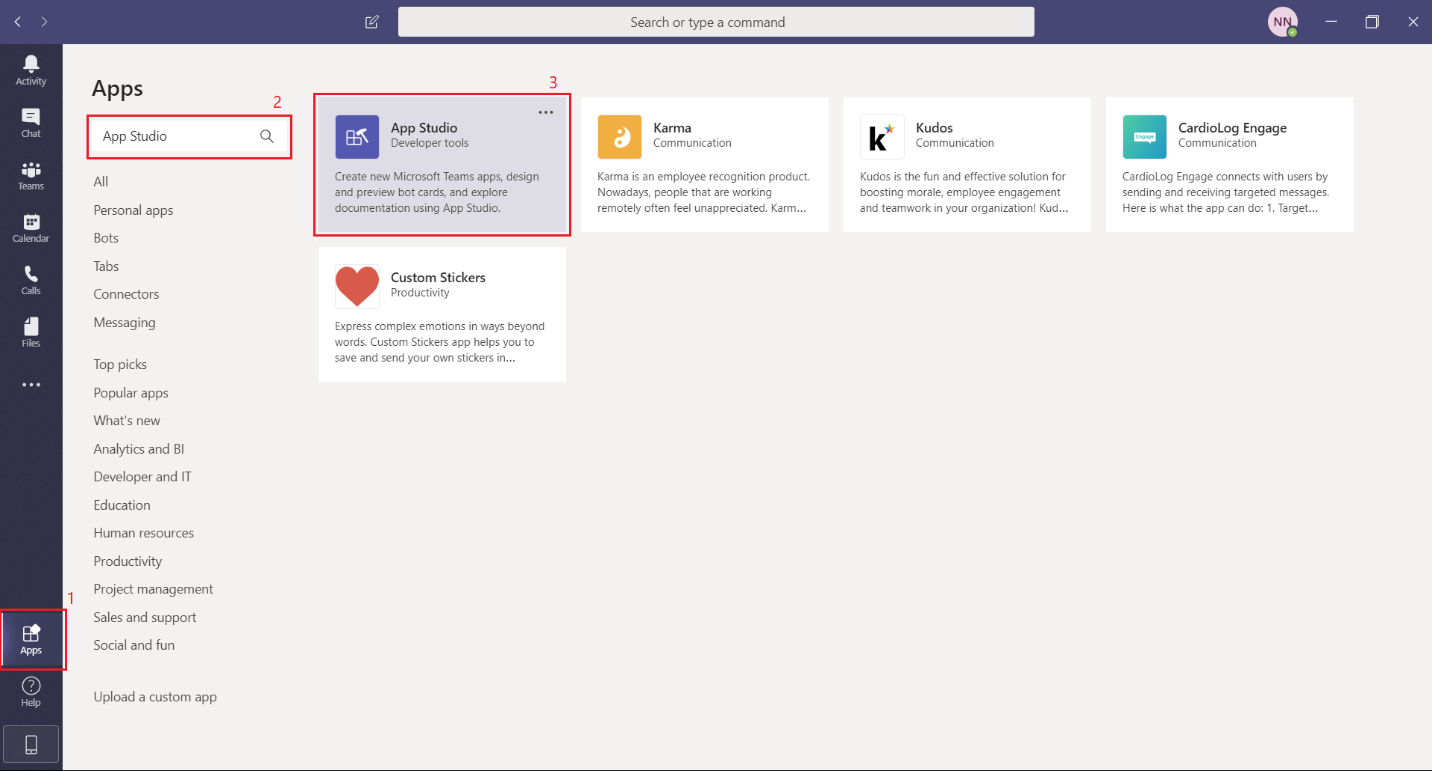Open Files in the sidebar
1432x771 pixels.
31,332
